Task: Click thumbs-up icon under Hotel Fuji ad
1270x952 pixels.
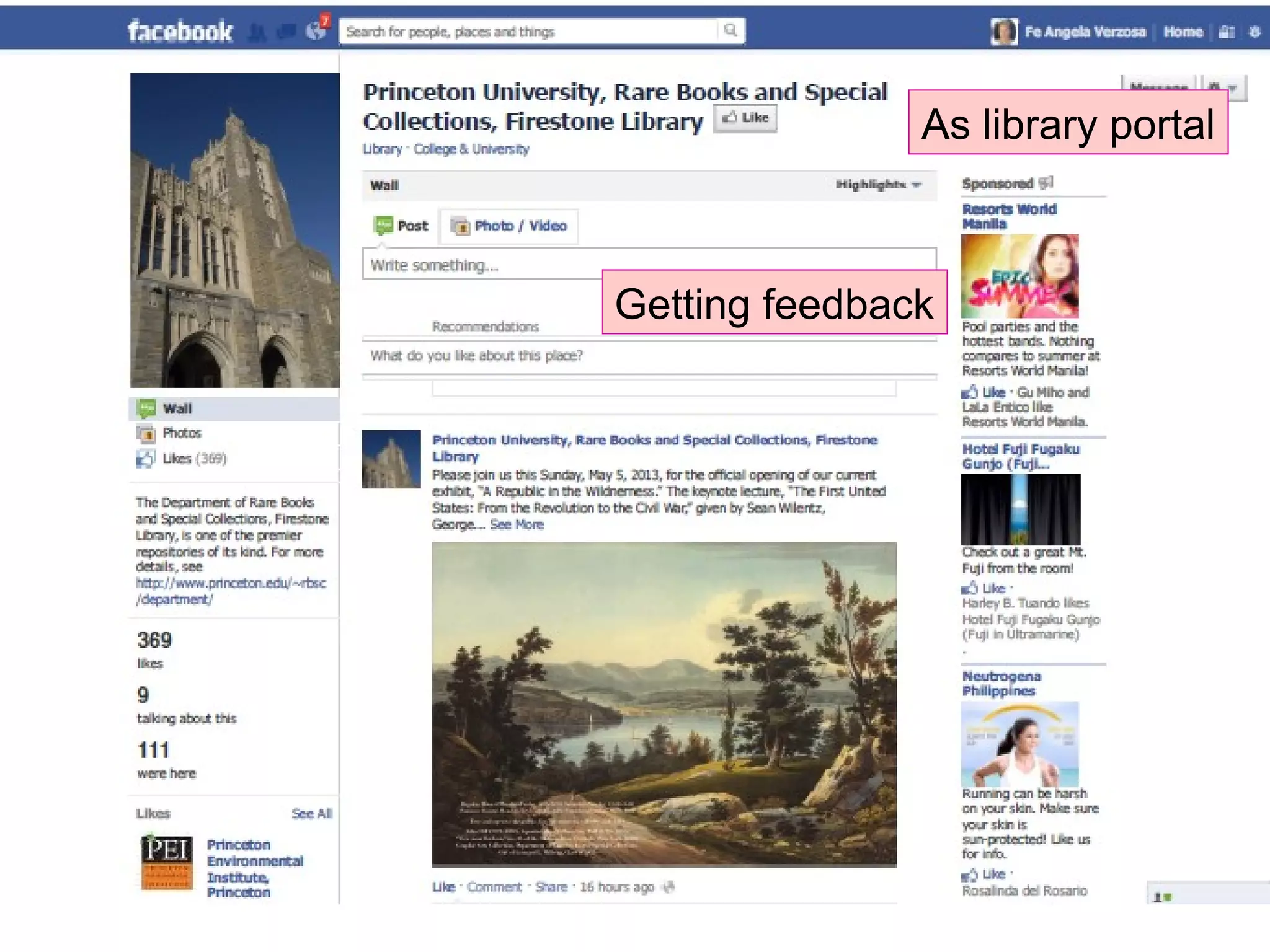Action: click(969, 588)
